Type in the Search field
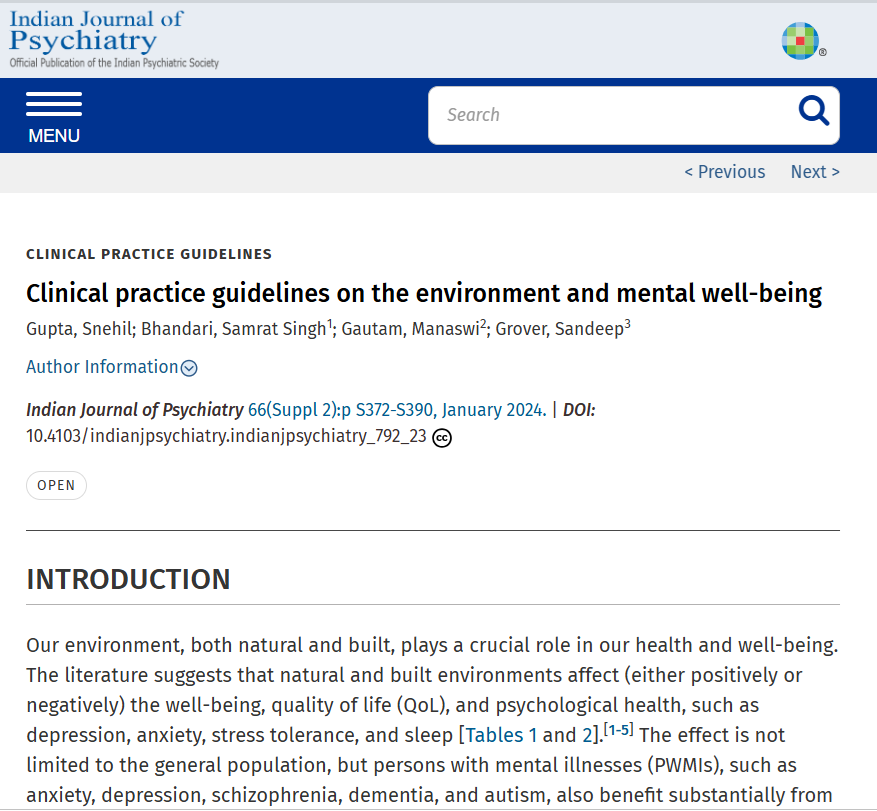This screenshot has width=877, height=811. tap(610, 115)
